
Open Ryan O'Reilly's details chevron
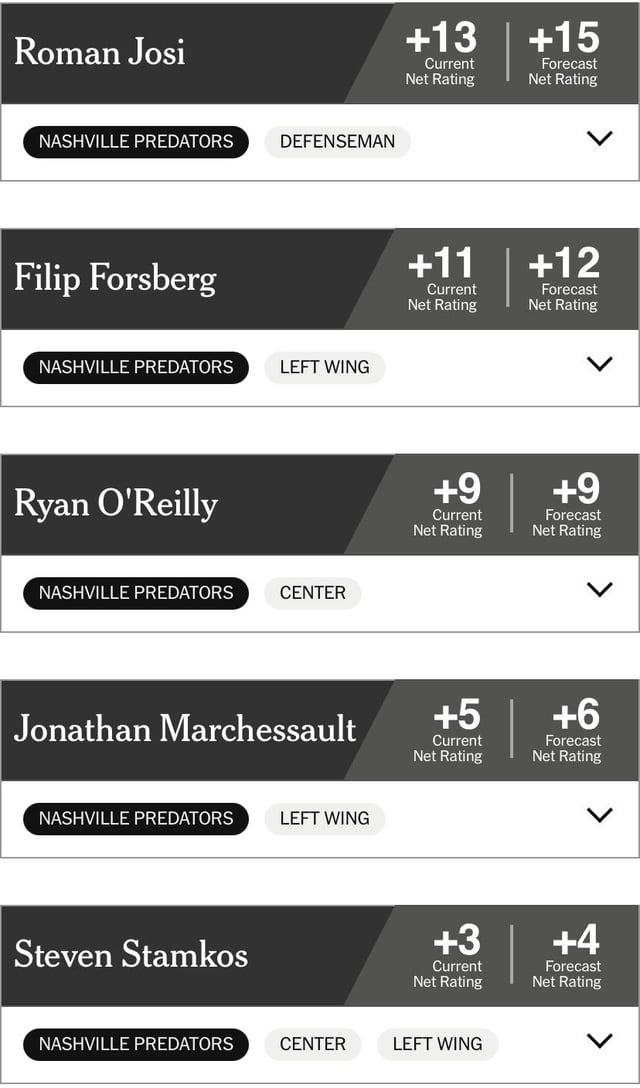coord(599,590)
